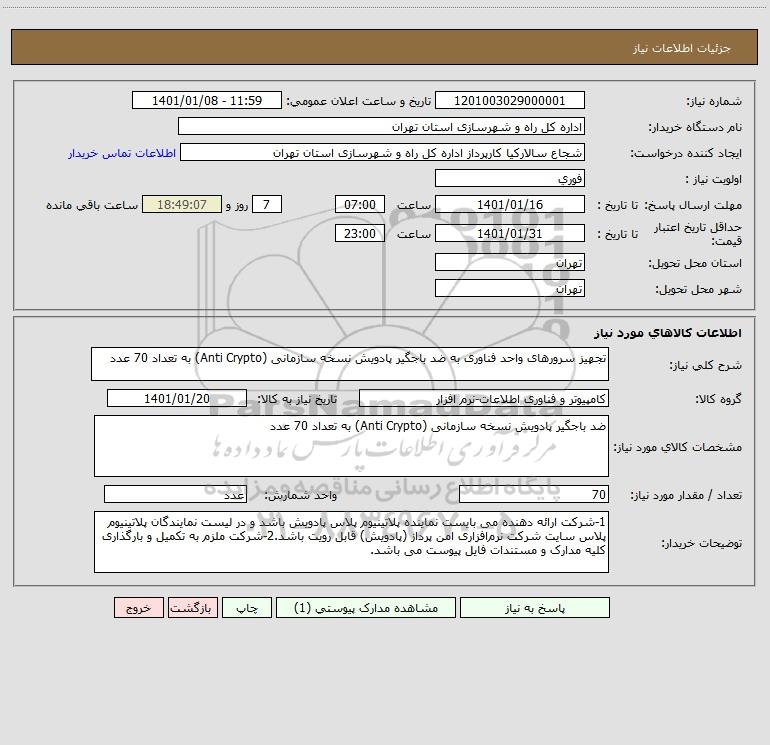This screenshot has width=770, height=745.
Task: Click the خروج exit button
Action: pos(138,608)
